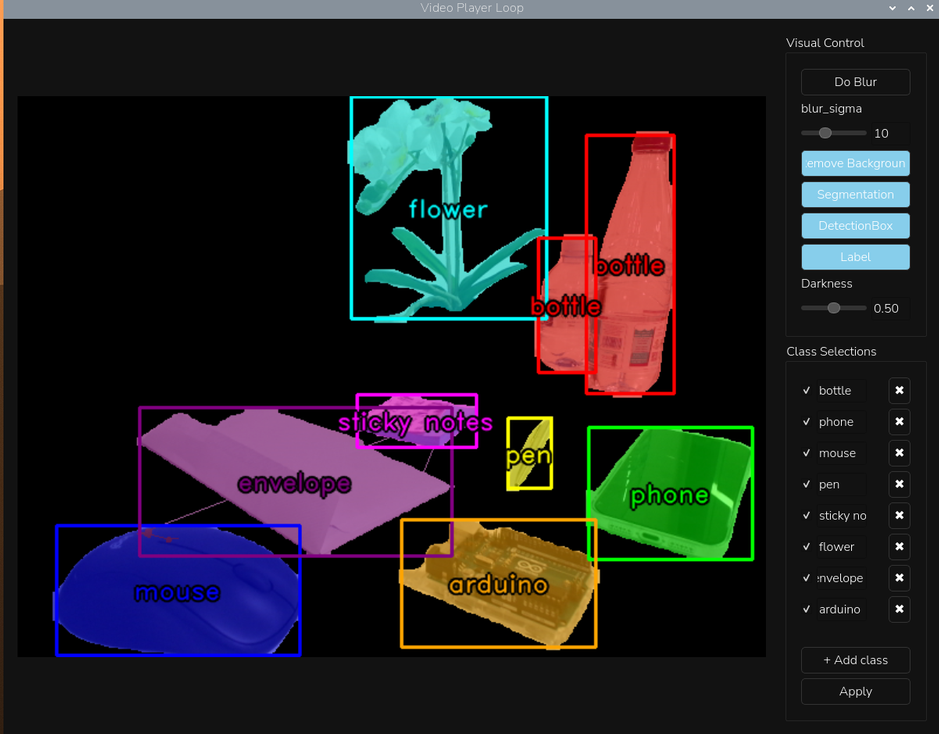Screen dimensions: 939x734
Task: Edit the envelope class name field
Action: coord(841,578)
